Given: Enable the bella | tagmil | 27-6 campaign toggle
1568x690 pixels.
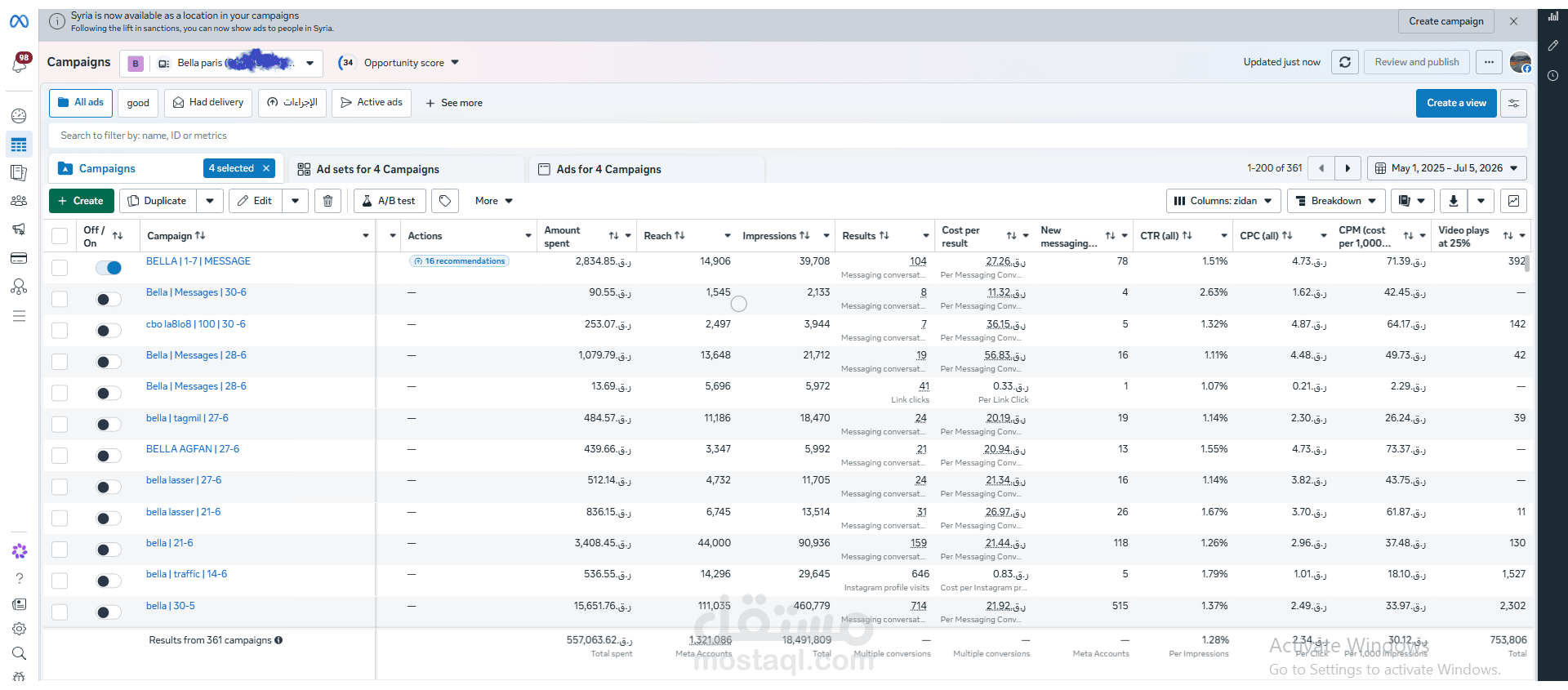Looking at the screenshot, I should (109, 425).
